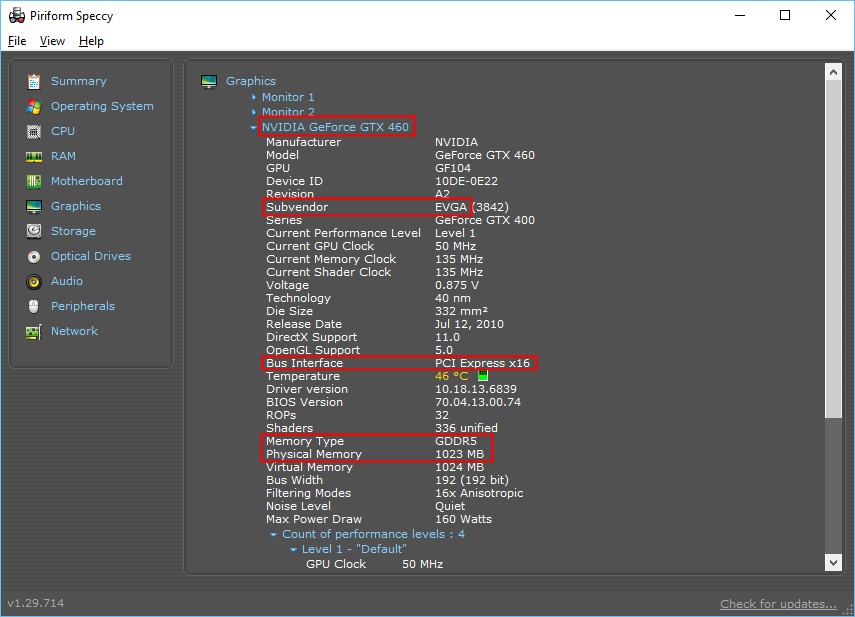855x617 pixels.
Task: Click the v1.29.714 version label
Action: pos(35,603)
